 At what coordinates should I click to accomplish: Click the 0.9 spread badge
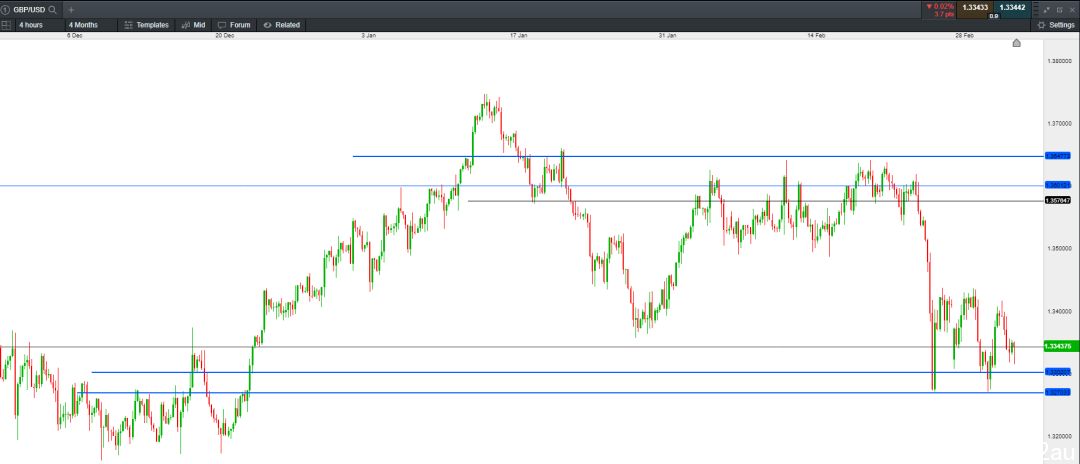pyautogui.click(x=994, y=15)
